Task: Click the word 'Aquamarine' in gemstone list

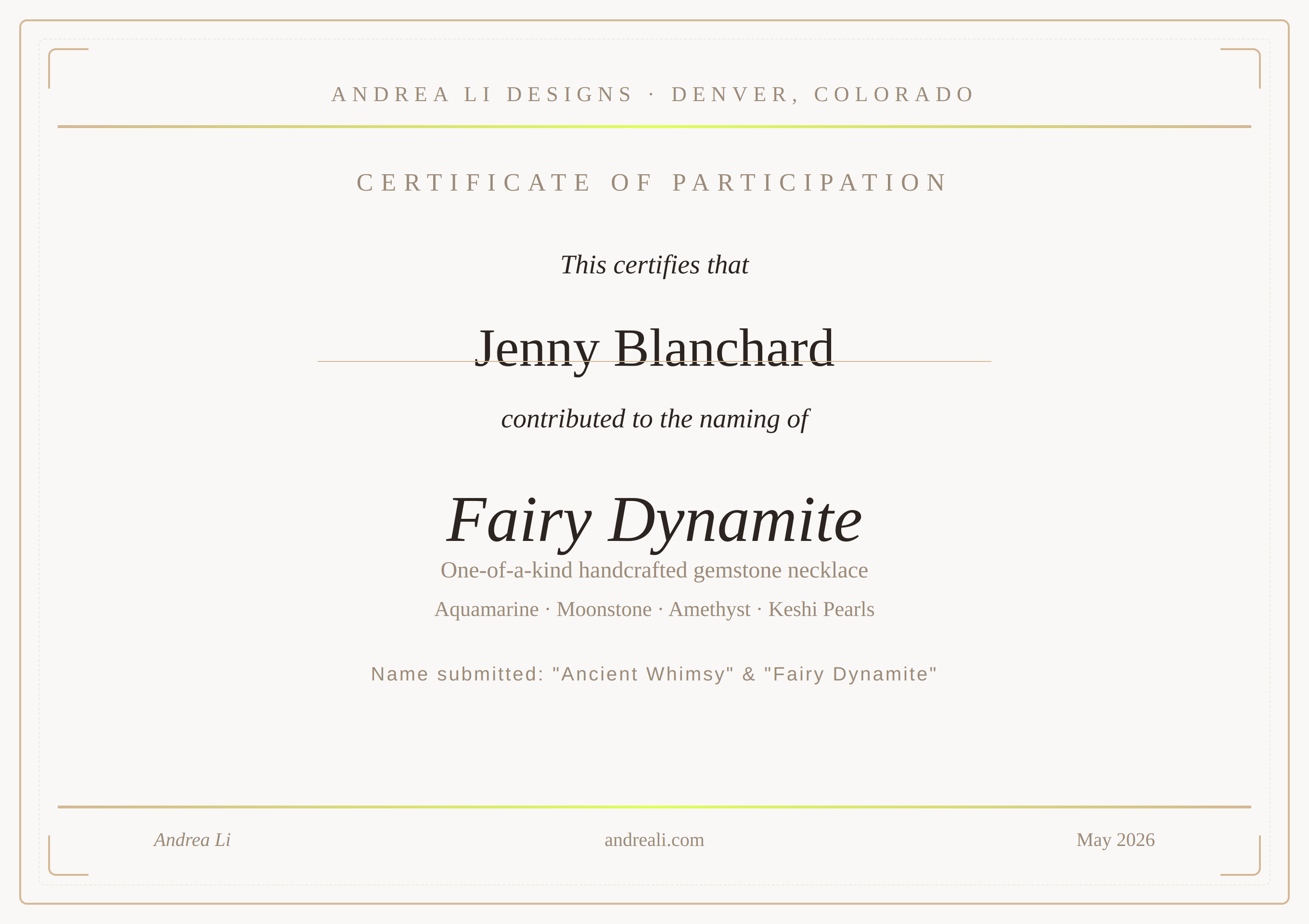Action: tap(486, 609)
